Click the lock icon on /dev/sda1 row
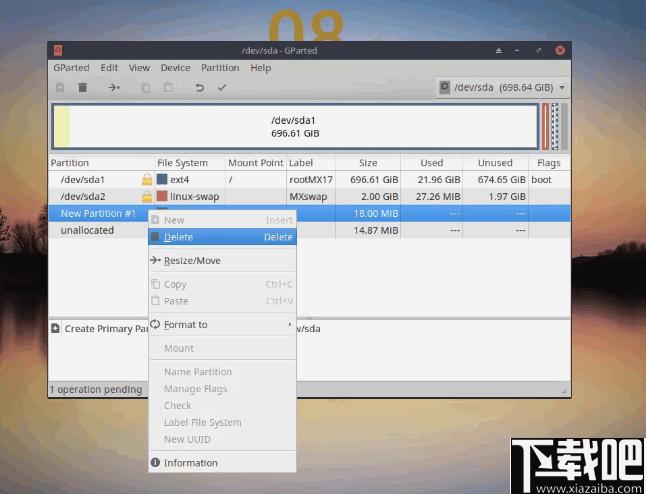Image resolution: width=646 pixels, height=494 pixels. click(147, 180)
